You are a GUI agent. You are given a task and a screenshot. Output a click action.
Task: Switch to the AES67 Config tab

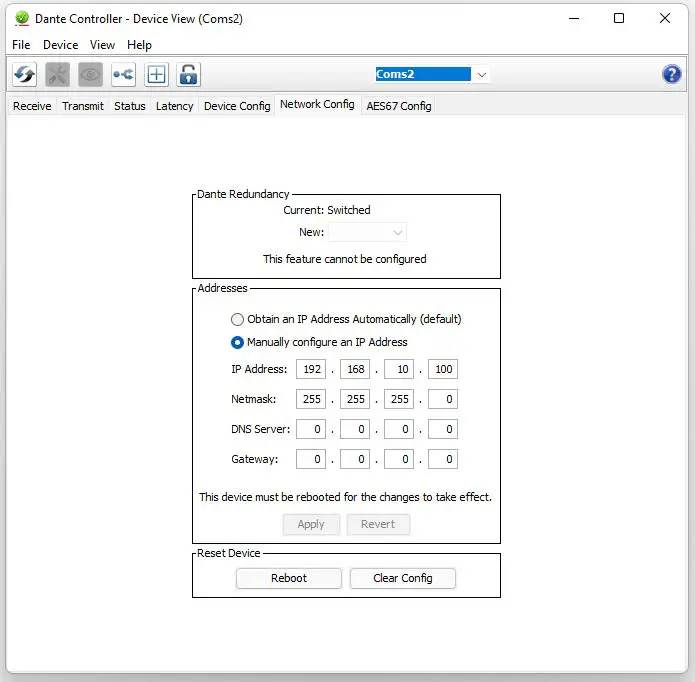pyautogui.click(x=399, y=106)
